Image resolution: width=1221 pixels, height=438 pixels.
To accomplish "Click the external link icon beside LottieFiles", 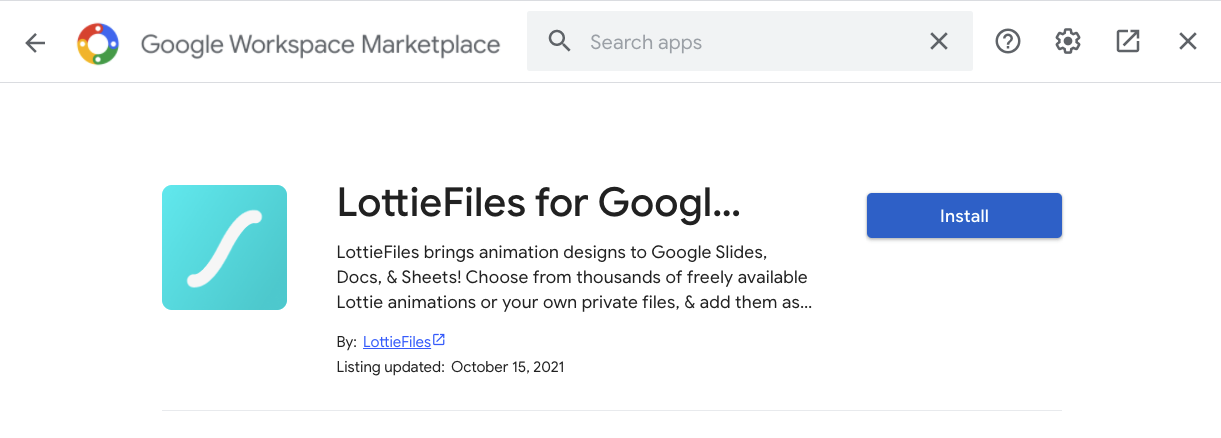I will [439, 341].
